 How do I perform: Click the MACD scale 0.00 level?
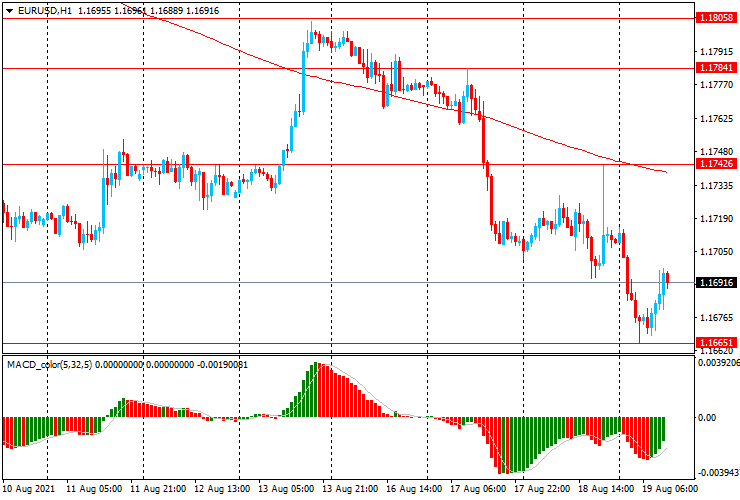pos(706,417)
